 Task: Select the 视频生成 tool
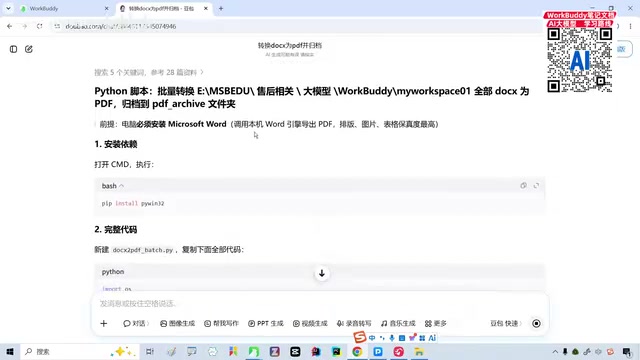(x=310, y=324)
